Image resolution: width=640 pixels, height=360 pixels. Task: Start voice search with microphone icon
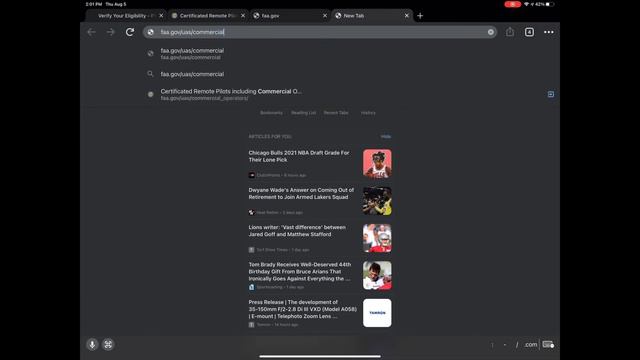tap(92, 344)
